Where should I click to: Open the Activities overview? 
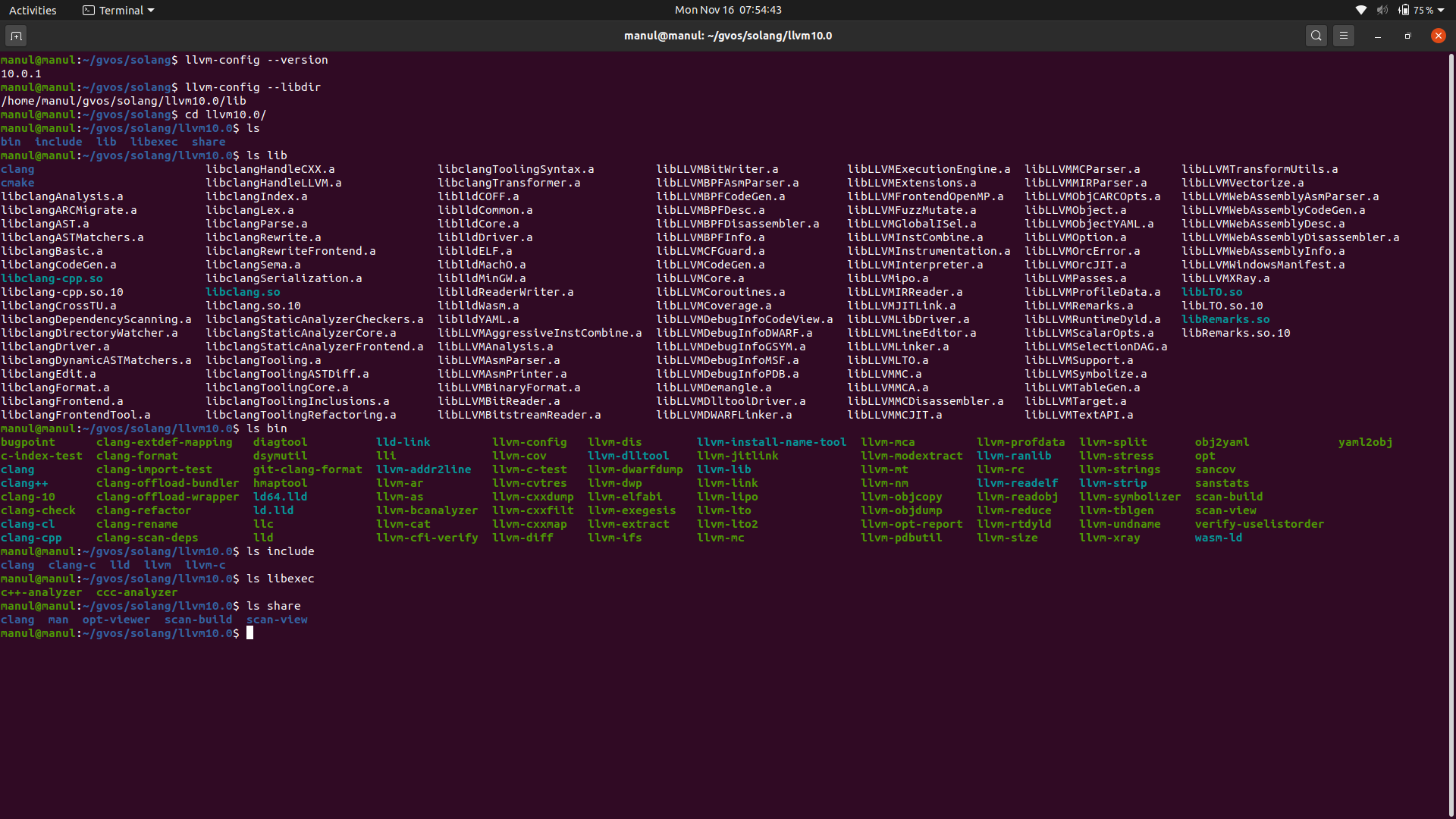(33, 10)
